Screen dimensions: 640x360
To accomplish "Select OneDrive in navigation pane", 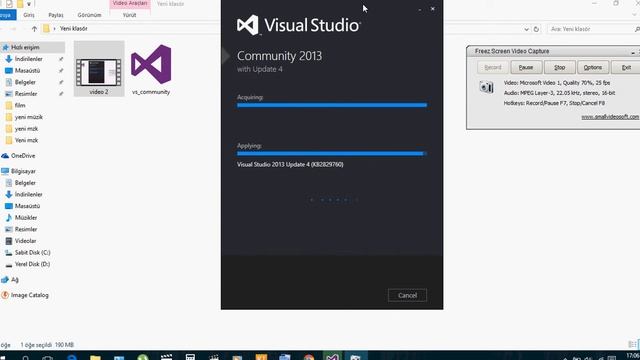I will (x=23, y=156).
